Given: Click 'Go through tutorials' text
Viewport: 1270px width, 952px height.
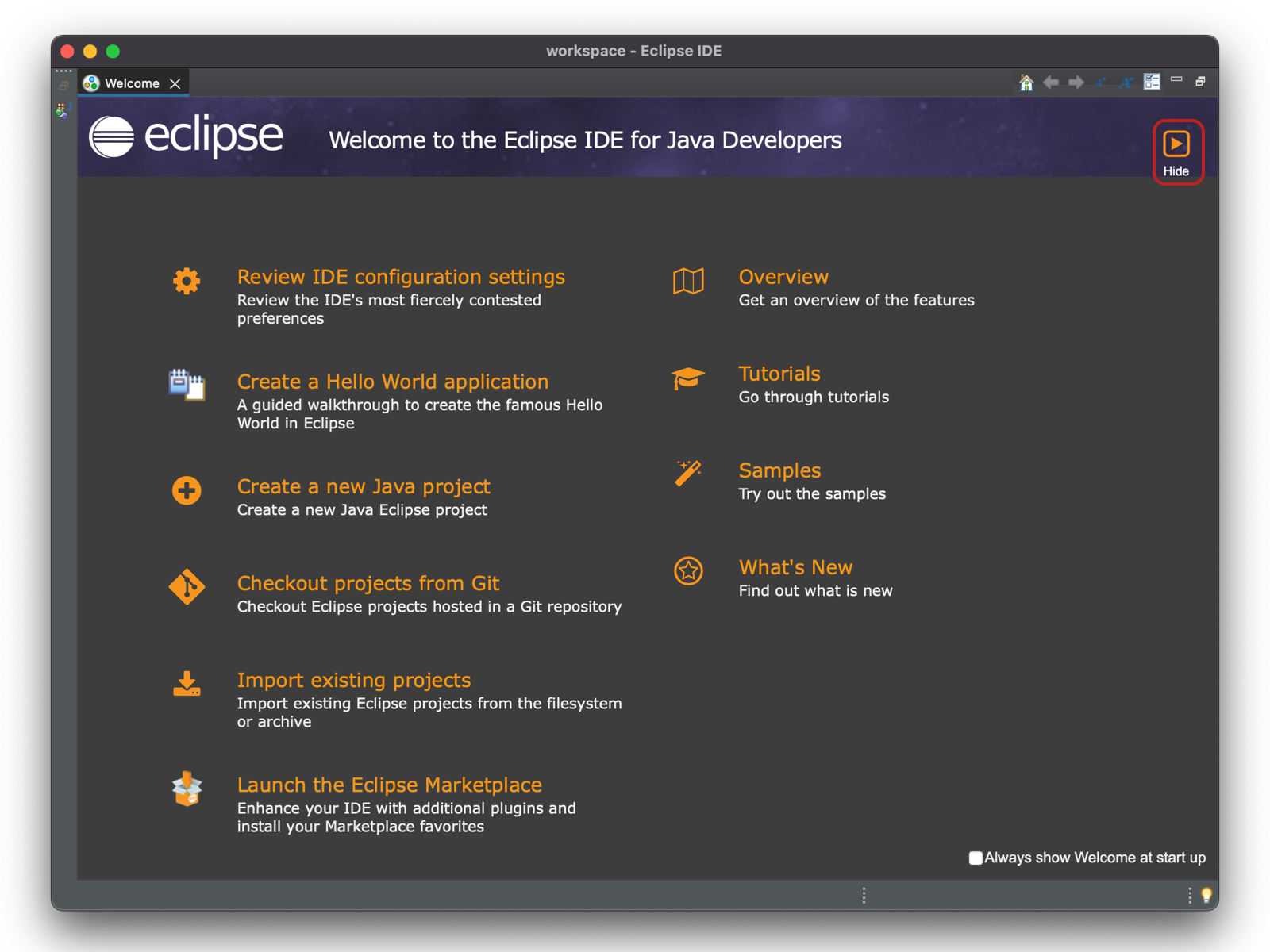Looking at the screenshot, I should 814,397.
